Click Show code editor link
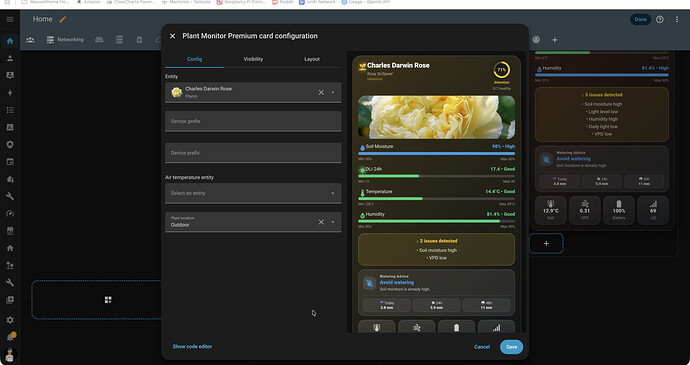Screen dimensions: 690x365 click(192, 347)
